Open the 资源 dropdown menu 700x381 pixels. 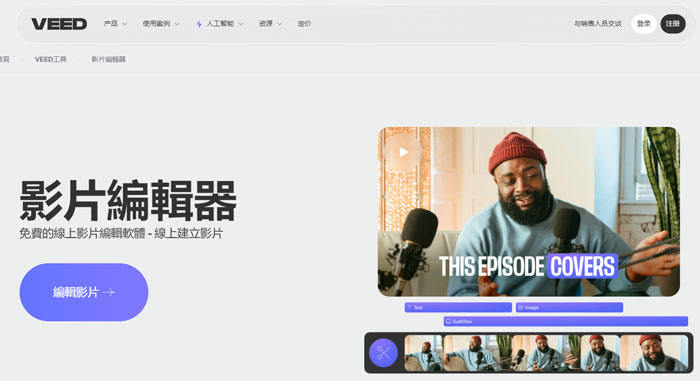270,24
